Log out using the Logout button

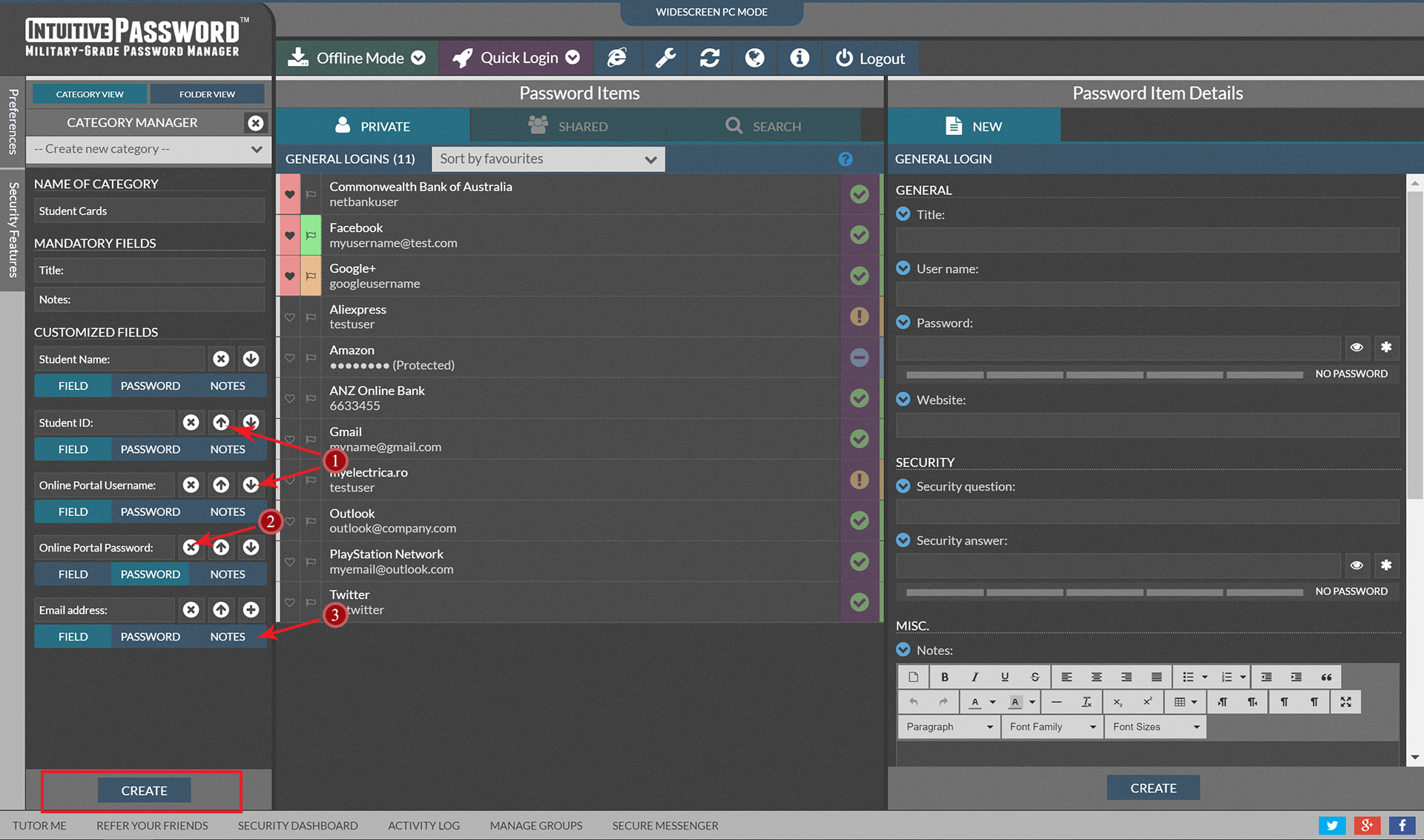(871, 58)
